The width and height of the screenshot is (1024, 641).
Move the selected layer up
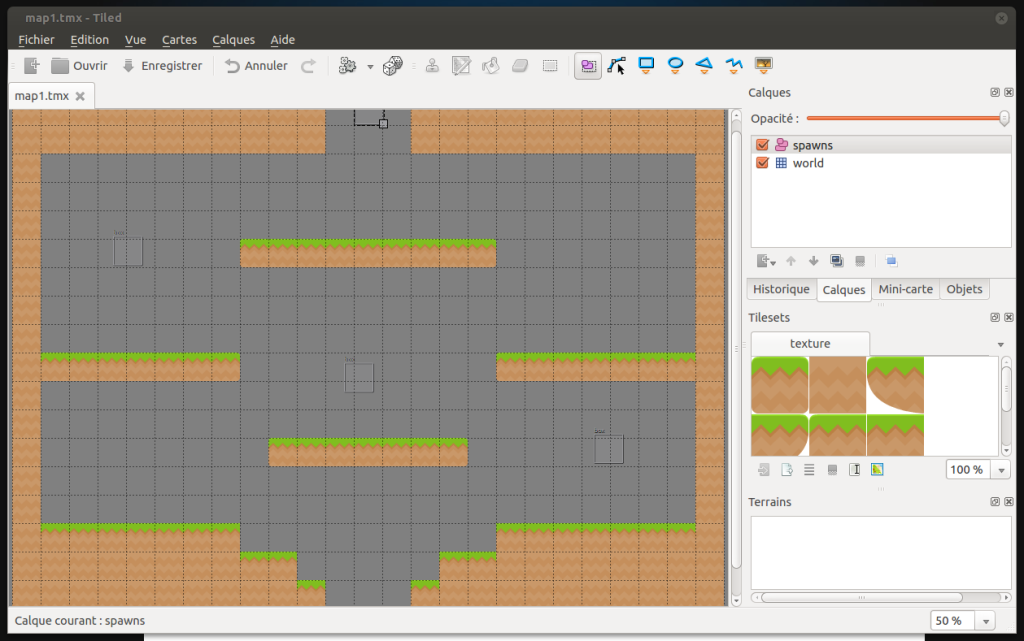click(791, 261)
